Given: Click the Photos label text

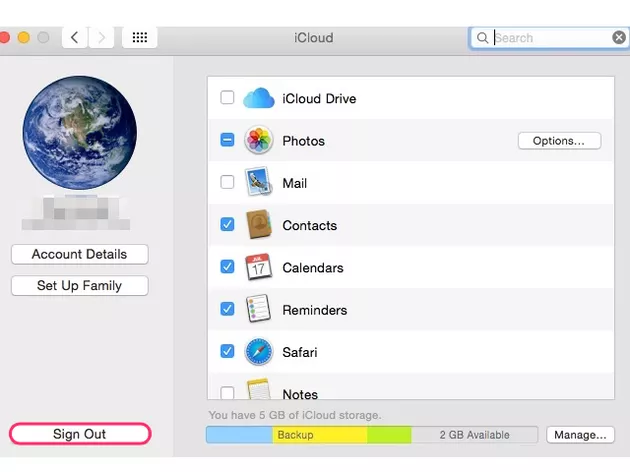Looking at the screenshot, I should [303, 141].
